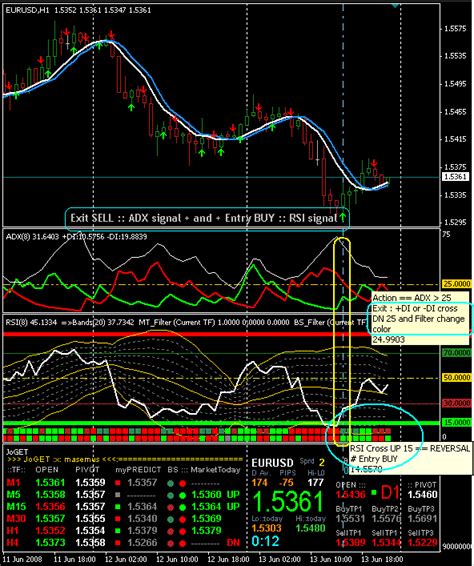Click the gray square in the M5 row
The width and height of the screenshot is (474, 566).
pyautogui.click(x=118, y=495)
